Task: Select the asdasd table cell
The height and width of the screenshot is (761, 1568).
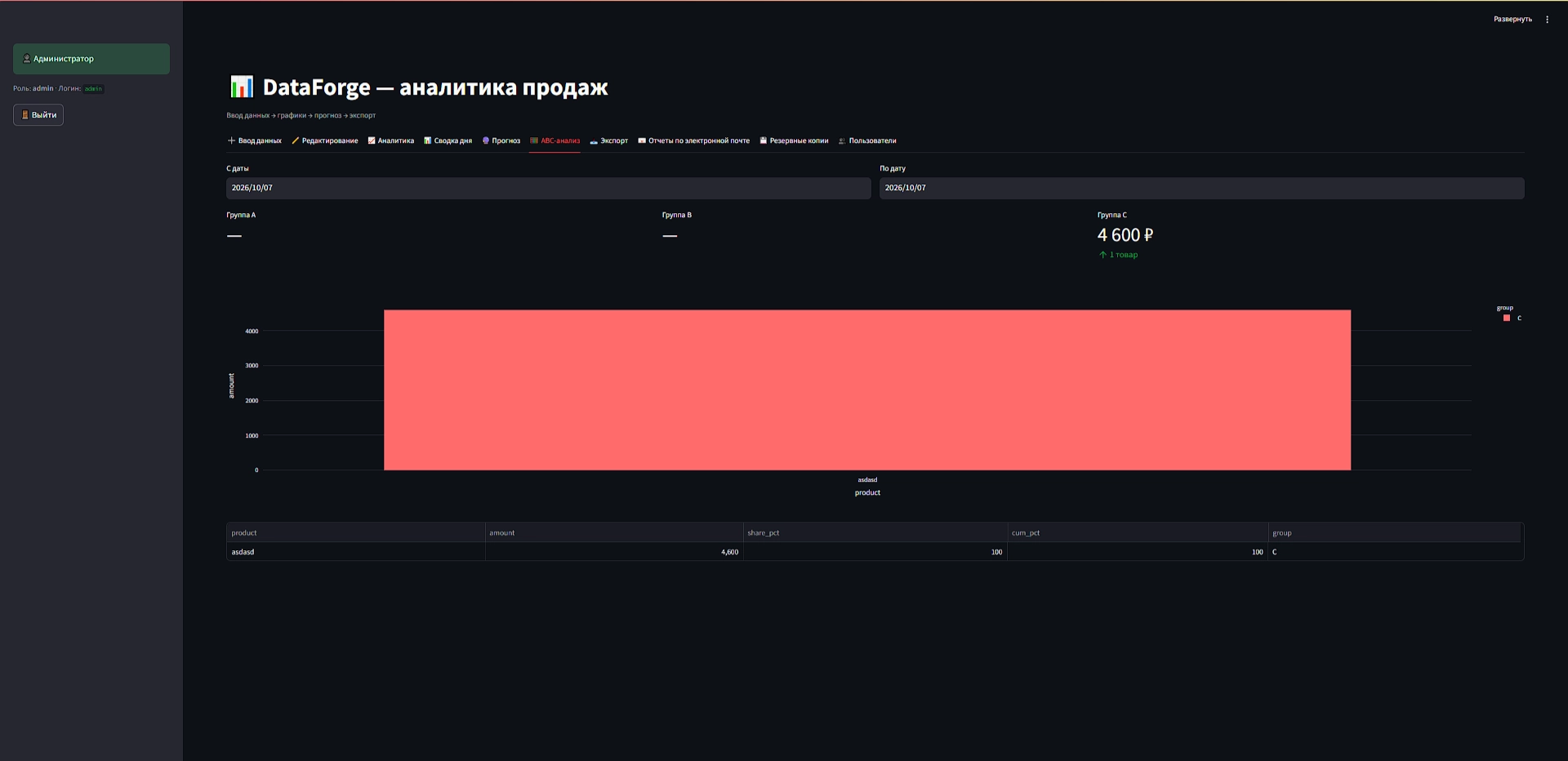Action: 355,552
